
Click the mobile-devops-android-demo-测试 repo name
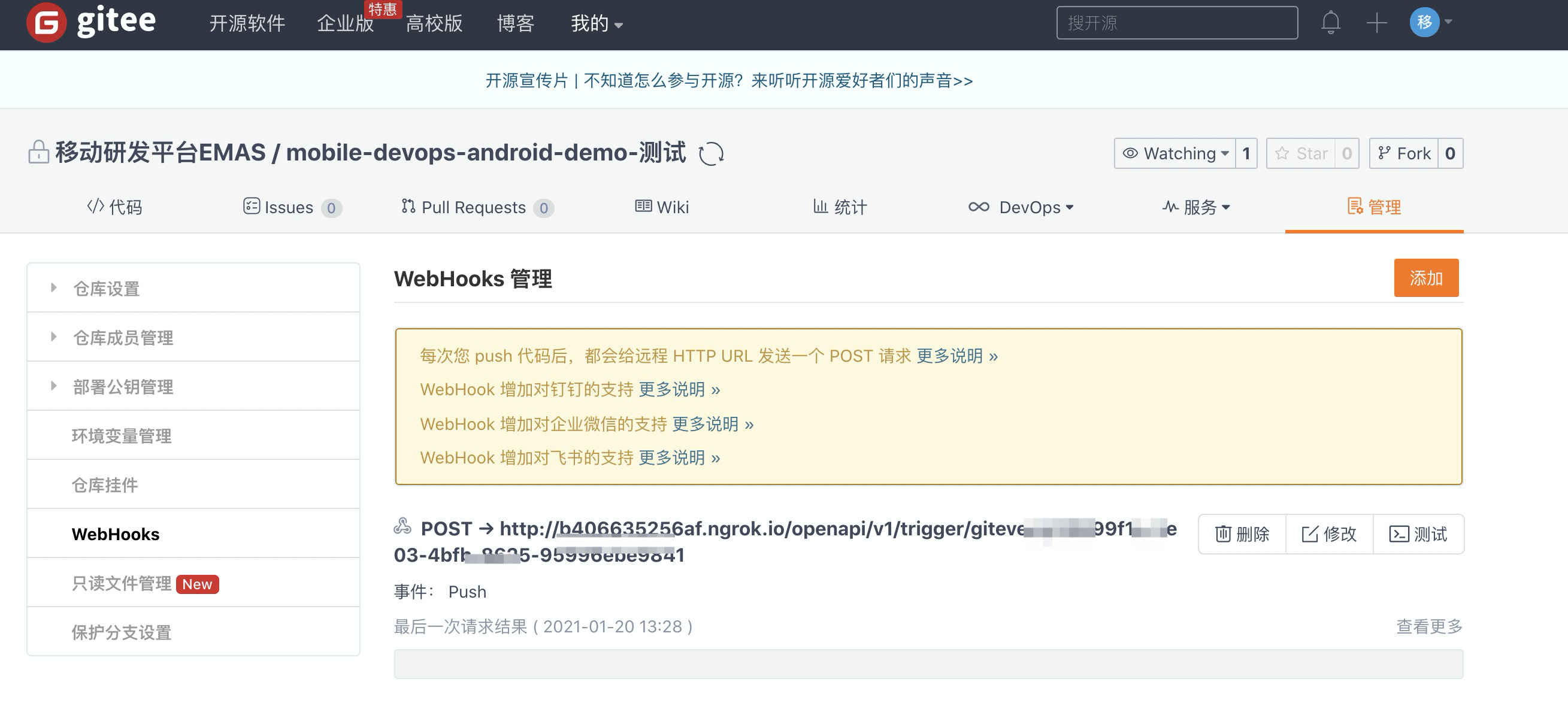pyautogui.click(x=486, y=152)
